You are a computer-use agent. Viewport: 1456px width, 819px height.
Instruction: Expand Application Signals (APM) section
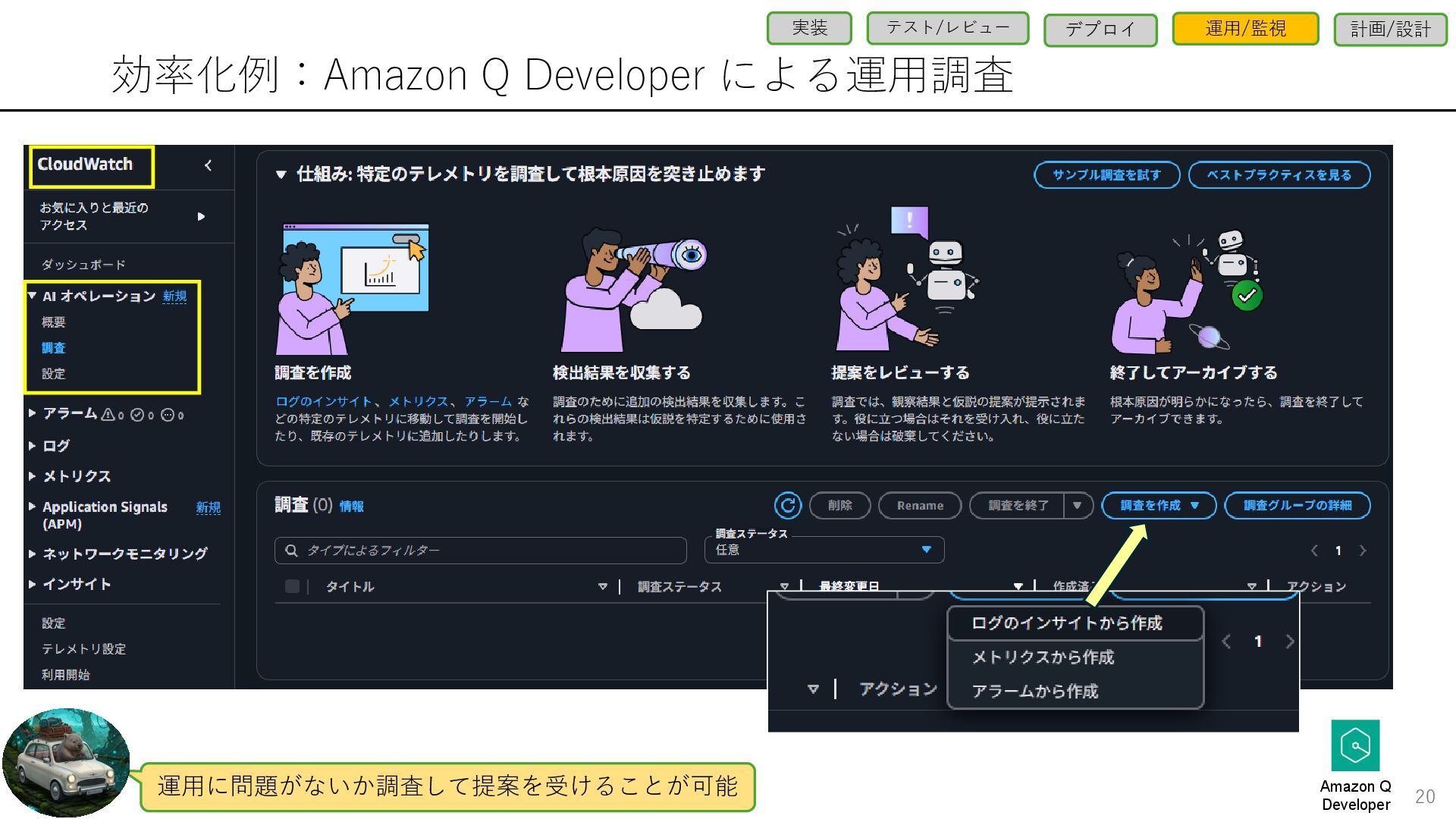click(32, 507)
